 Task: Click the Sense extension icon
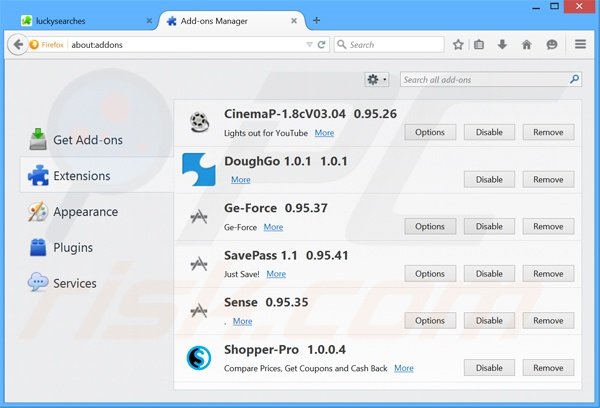pos(199,310)
